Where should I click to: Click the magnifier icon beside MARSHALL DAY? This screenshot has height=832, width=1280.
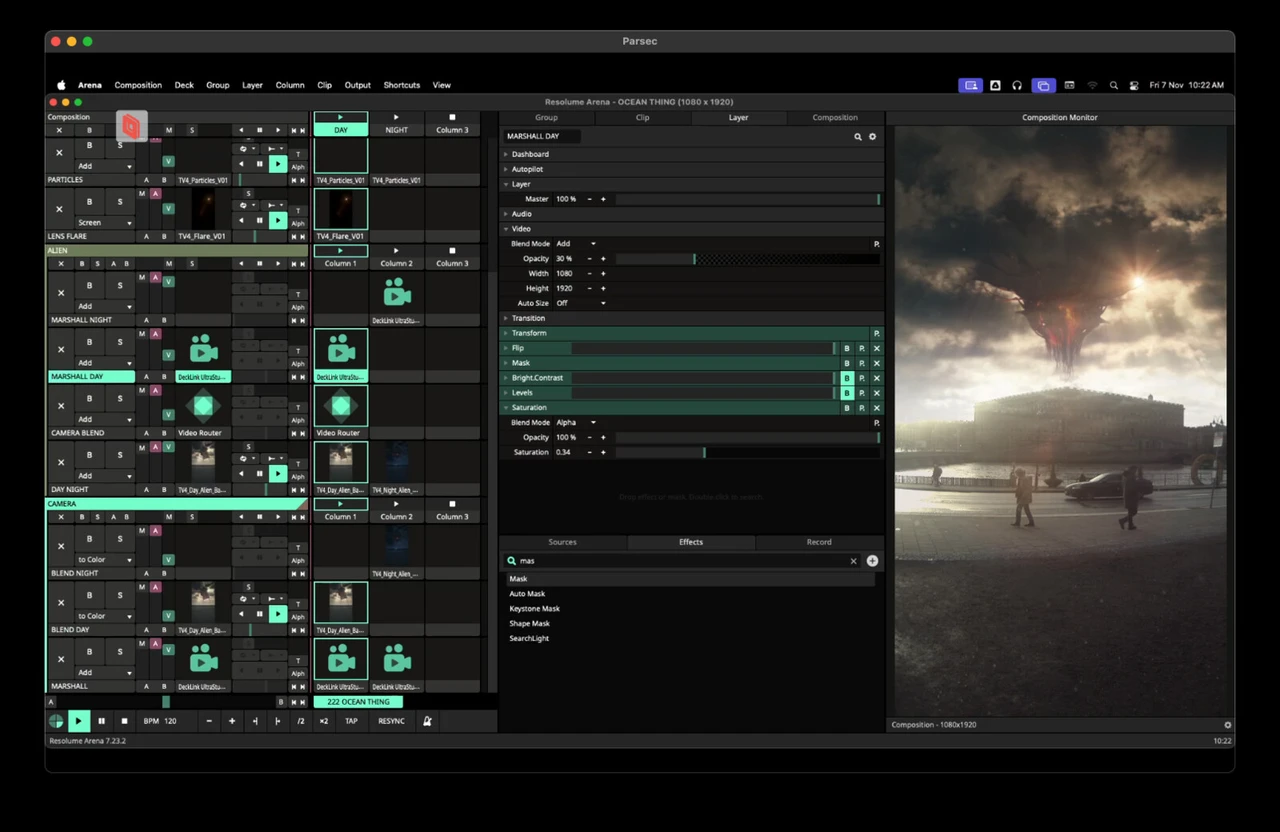857,136
